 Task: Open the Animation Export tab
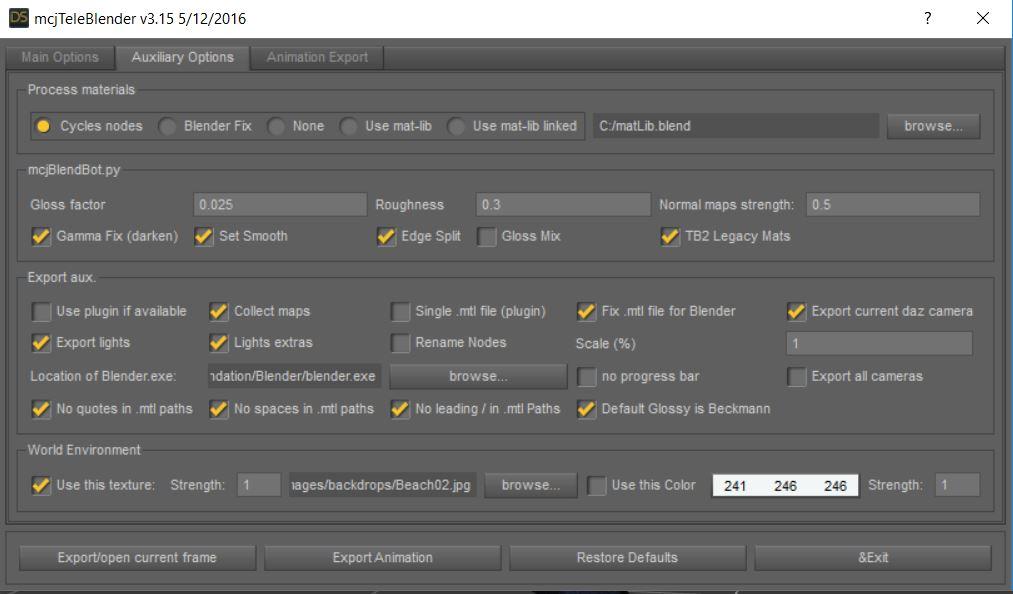pos(317,57)
